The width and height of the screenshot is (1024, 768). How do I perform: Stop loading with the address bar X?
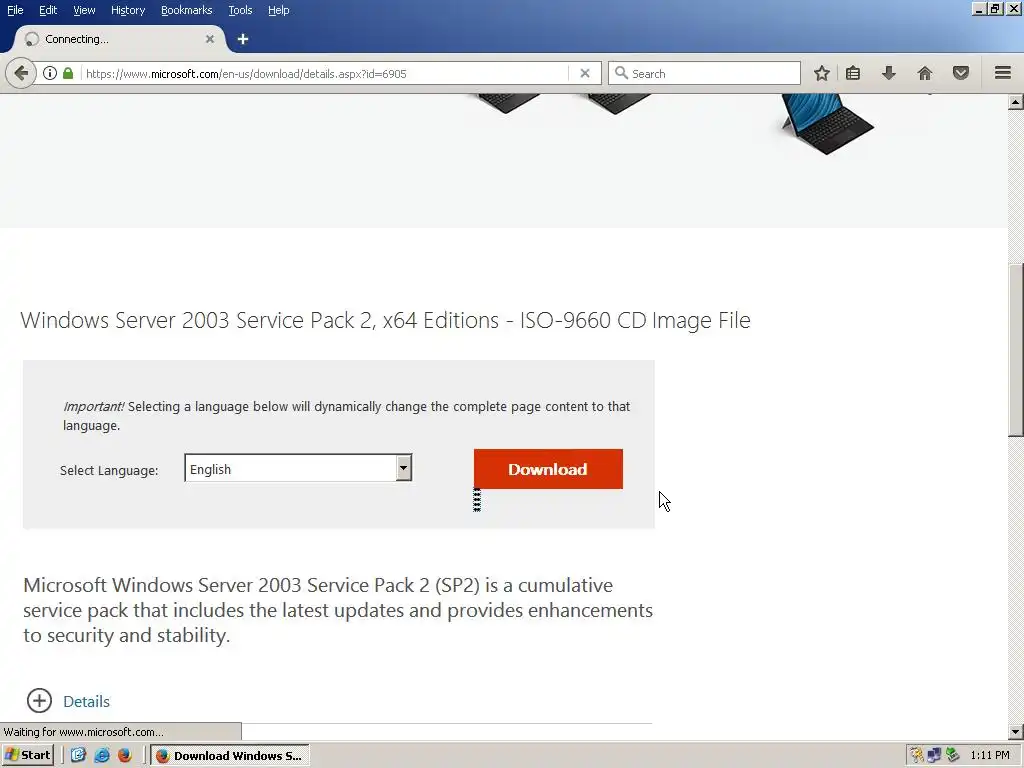[584, 73]
